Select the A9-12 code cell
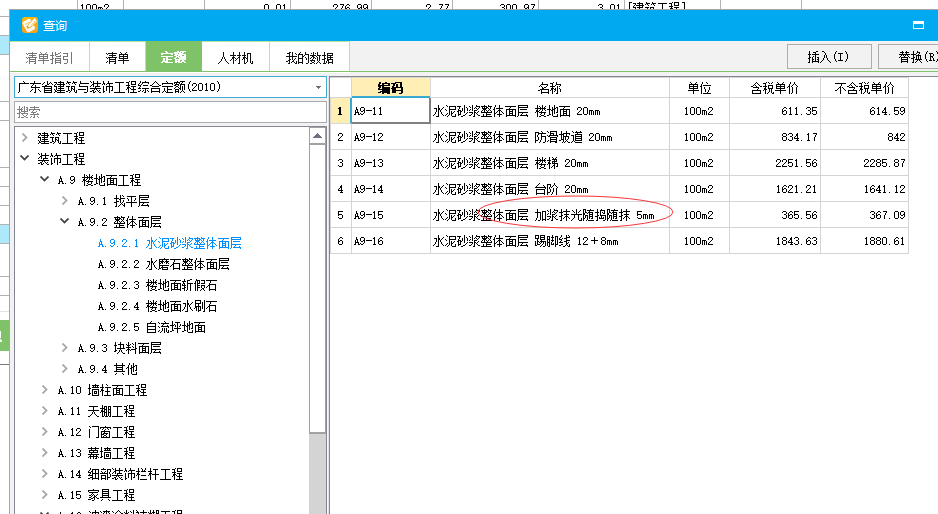The width and height of the screenshot is (938, 514). 391,137
